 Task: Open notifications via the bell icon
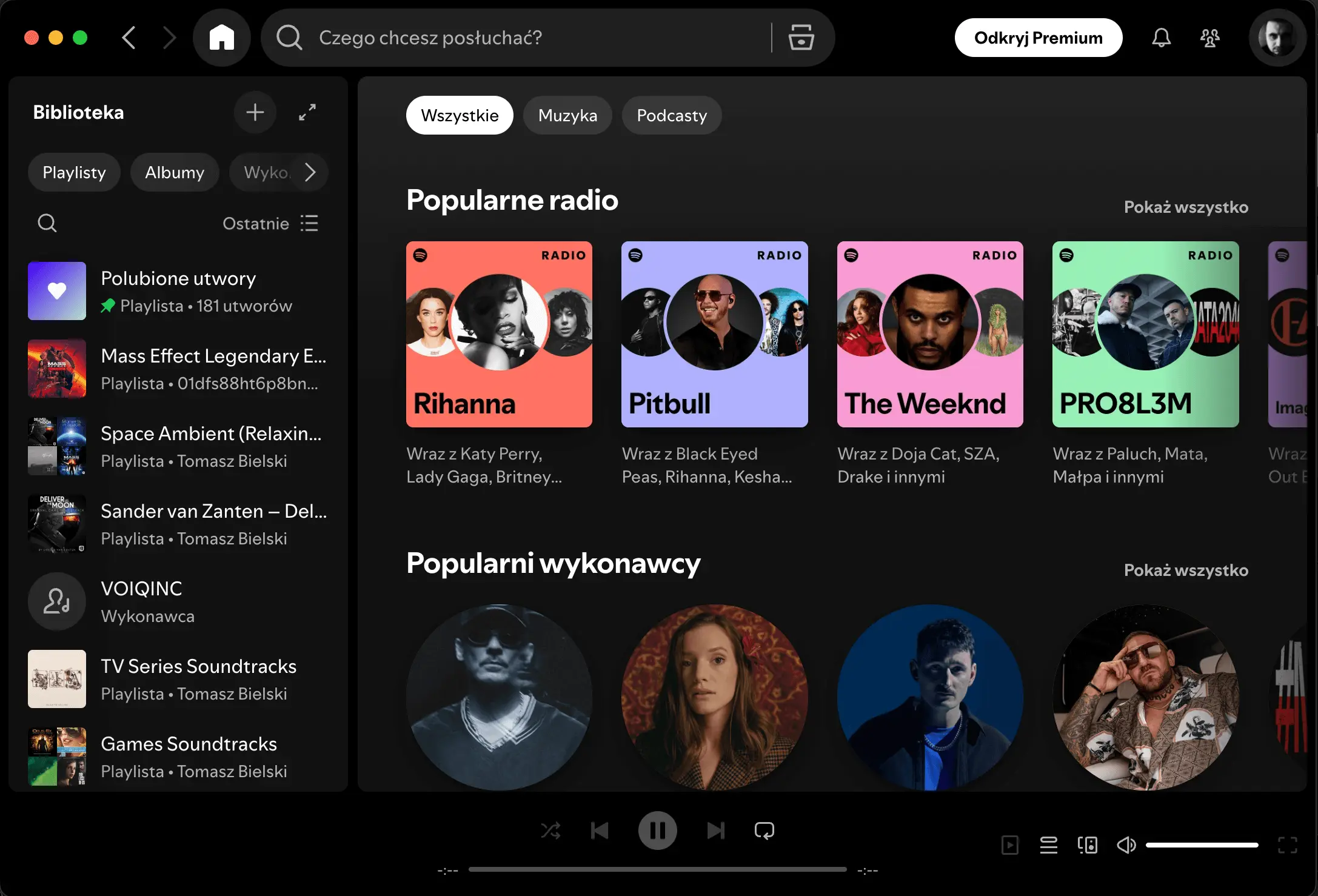tap(1161, 37)
